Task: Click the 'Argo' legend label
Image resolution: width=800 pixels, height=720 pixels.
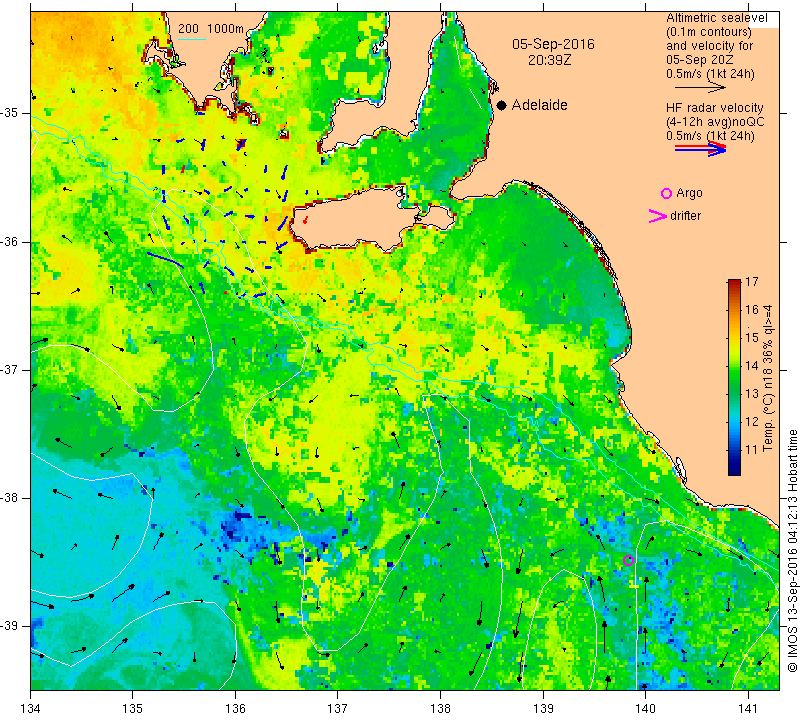Action: (x=689, y=193)
